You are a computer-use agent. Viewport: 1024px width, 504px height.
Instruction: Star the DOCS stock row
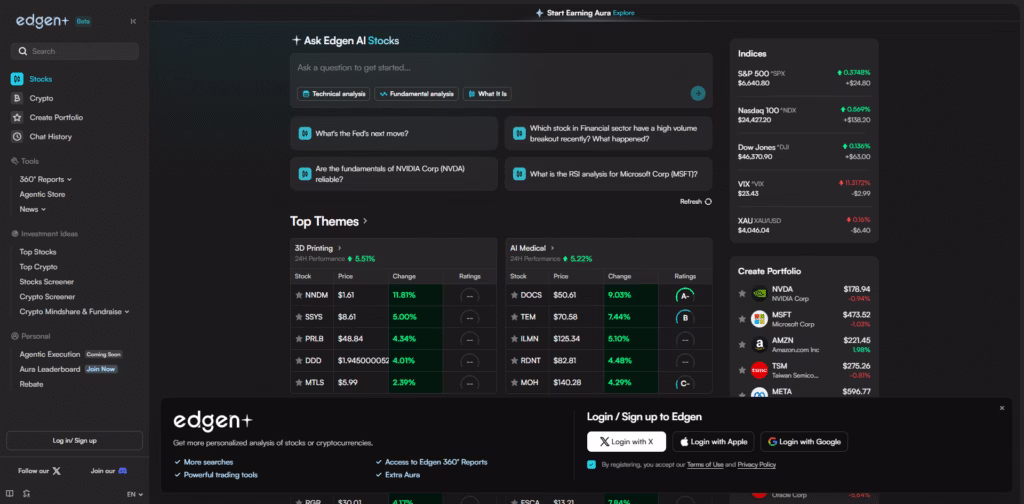click(515, 295)
